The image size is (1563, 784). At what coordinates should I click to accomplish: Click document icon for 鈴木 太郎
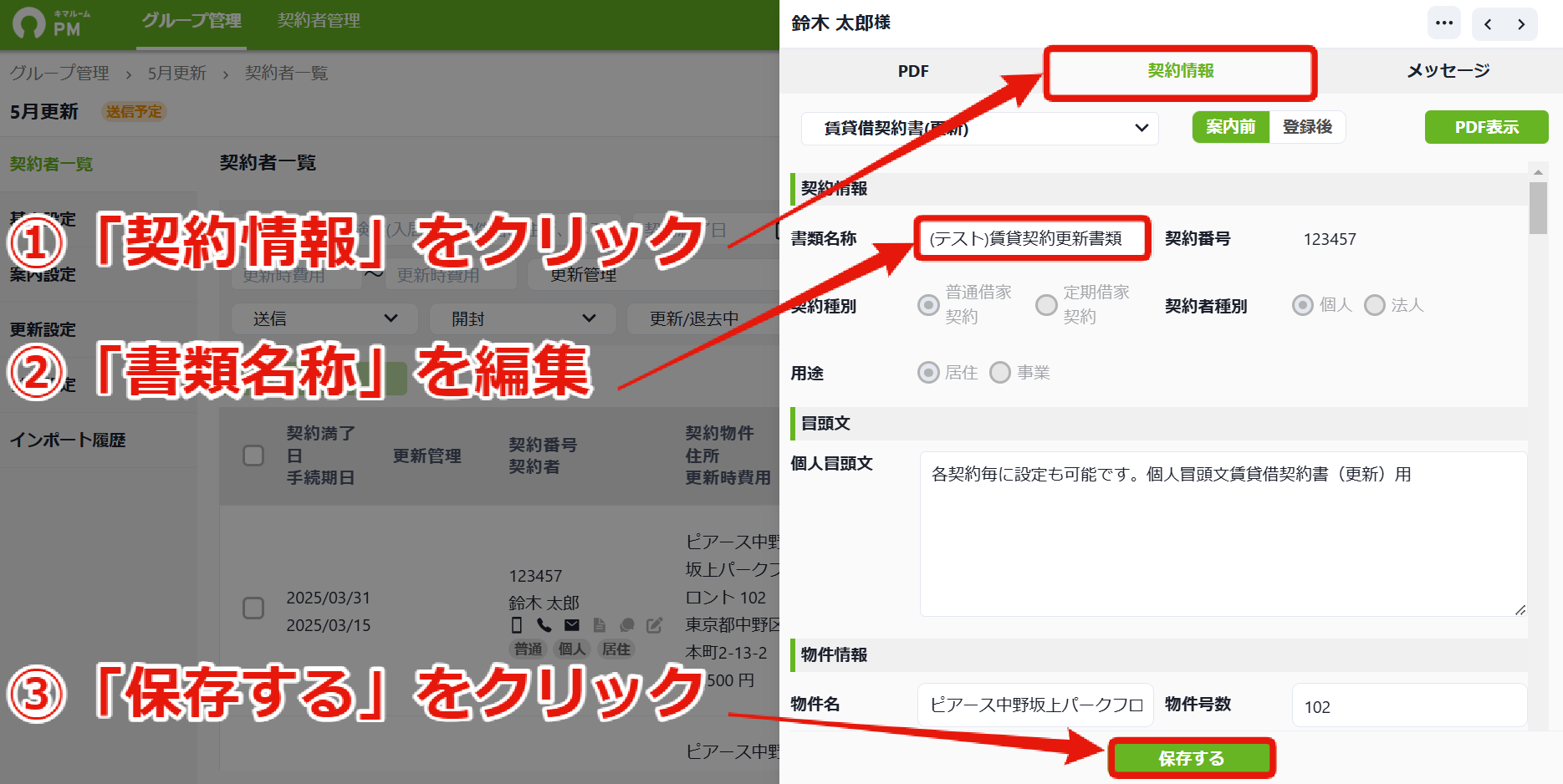599,625
